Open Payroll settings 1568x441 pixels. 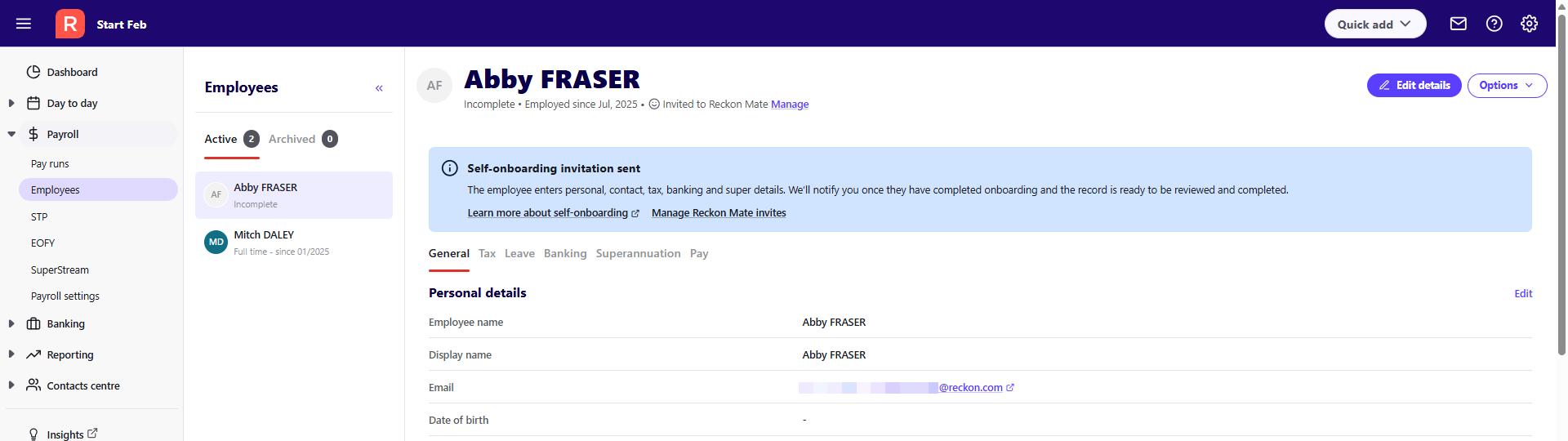click(x=65, y=296)
